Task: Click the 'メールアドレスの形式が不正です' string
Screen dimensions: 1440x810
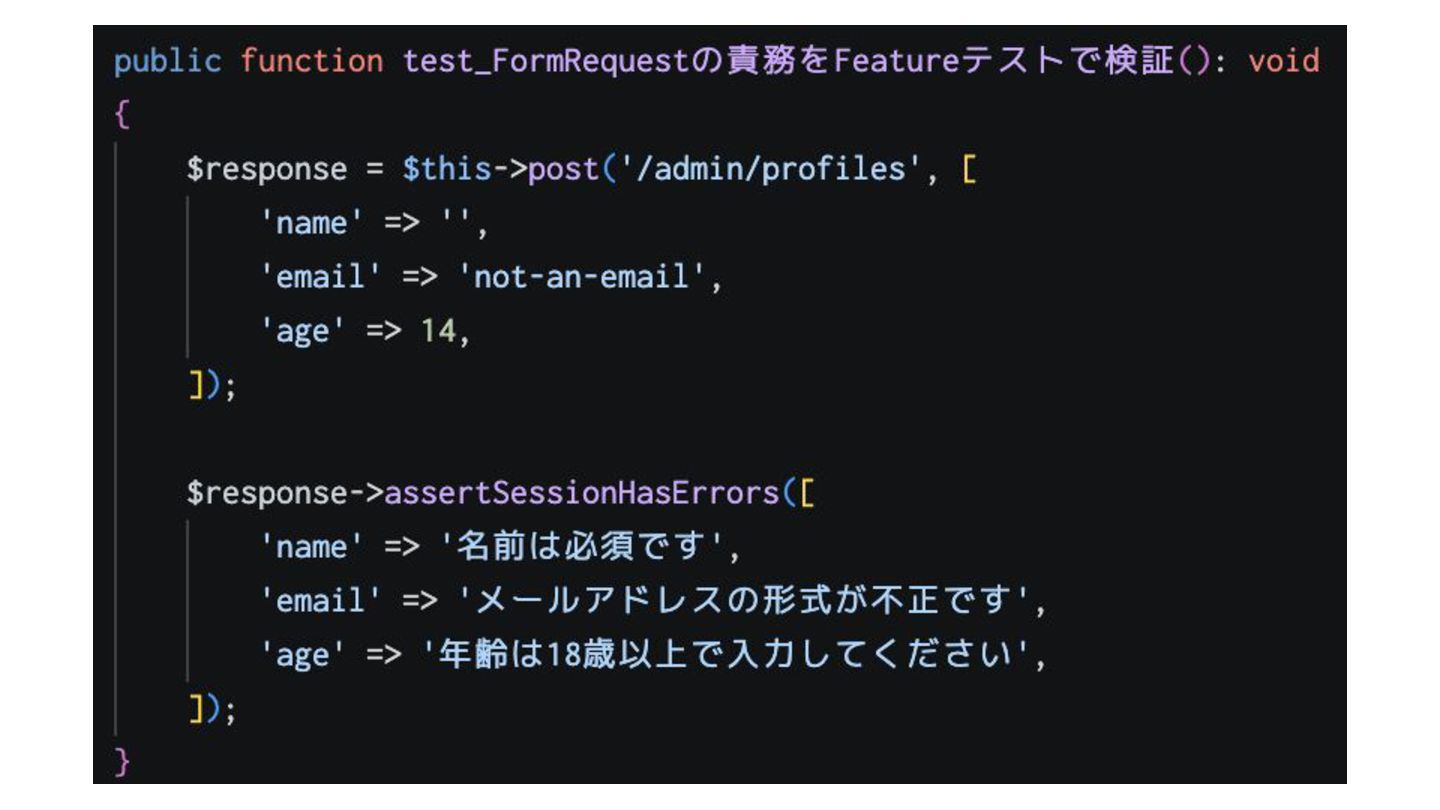Action: pos(743,601)
